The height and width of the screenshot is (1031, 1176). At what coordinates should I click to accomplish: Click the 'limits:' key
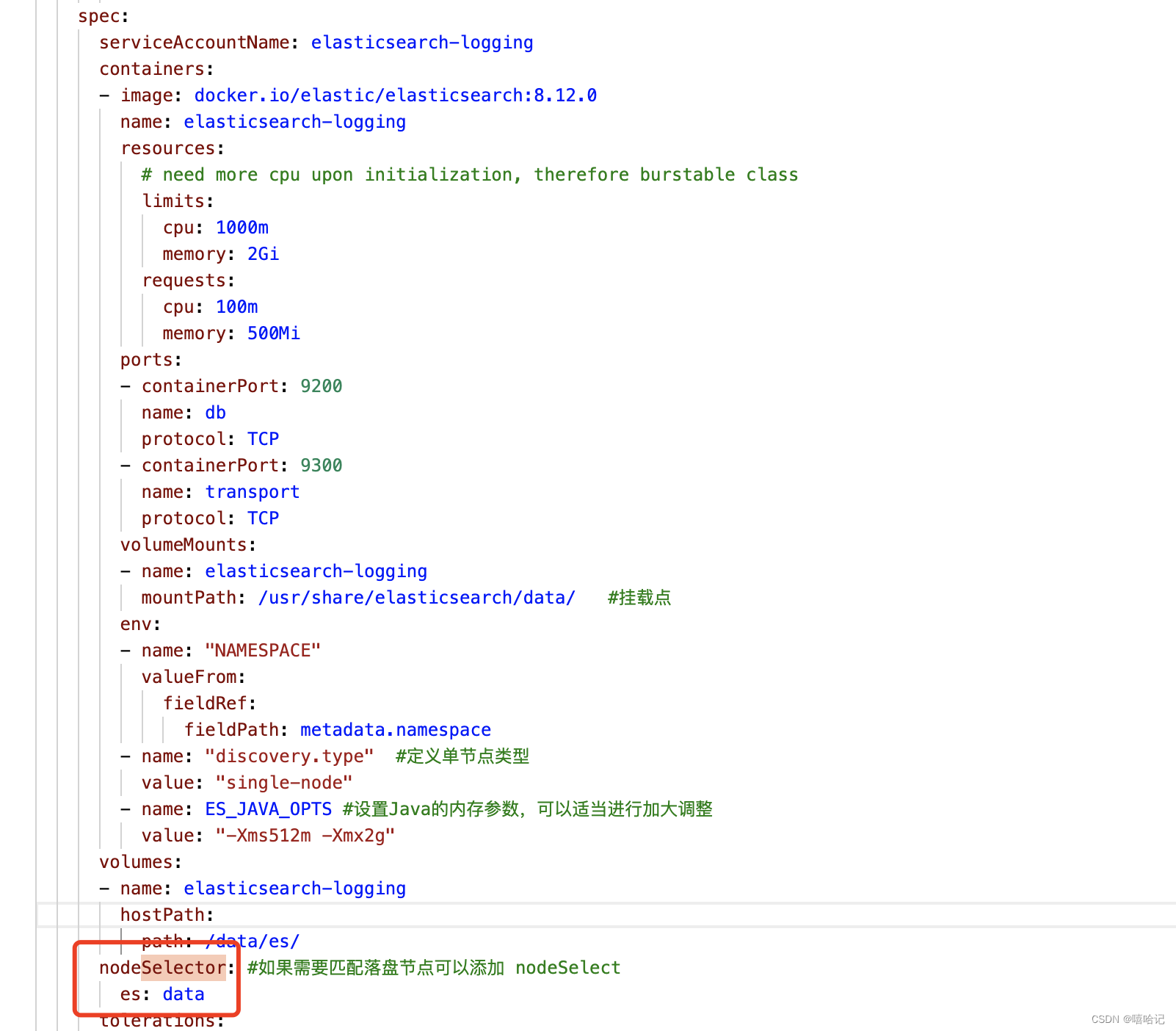pyautogui.click(x=178, y=201)
